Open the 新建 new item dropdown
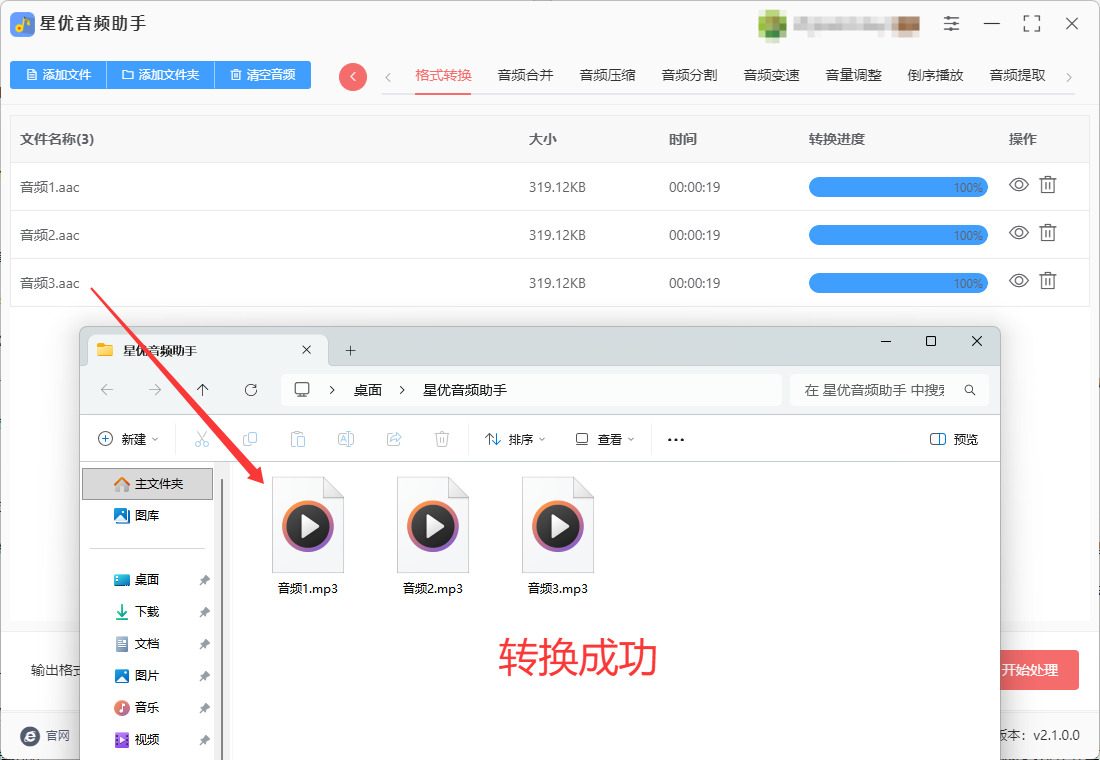 pyautogui.click(x=128, y=439)
